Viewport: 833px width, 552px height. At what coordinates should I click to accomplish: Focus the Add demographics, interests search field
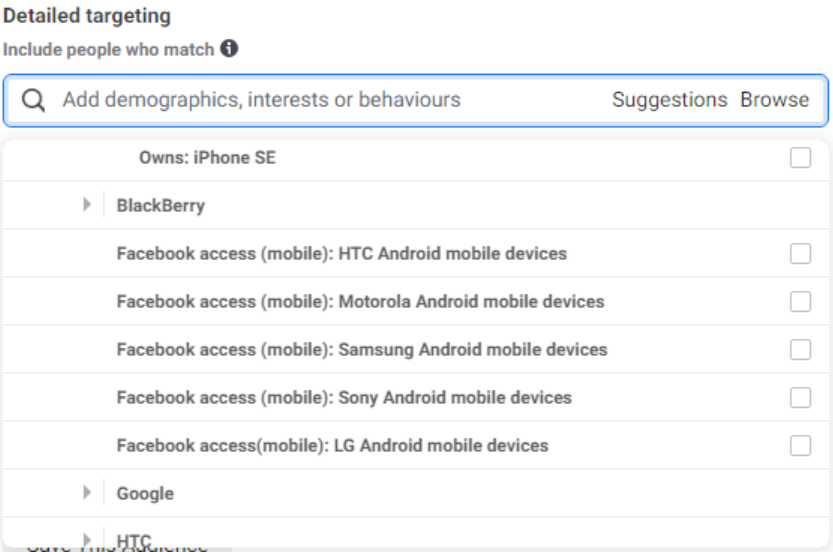[300, 100]
